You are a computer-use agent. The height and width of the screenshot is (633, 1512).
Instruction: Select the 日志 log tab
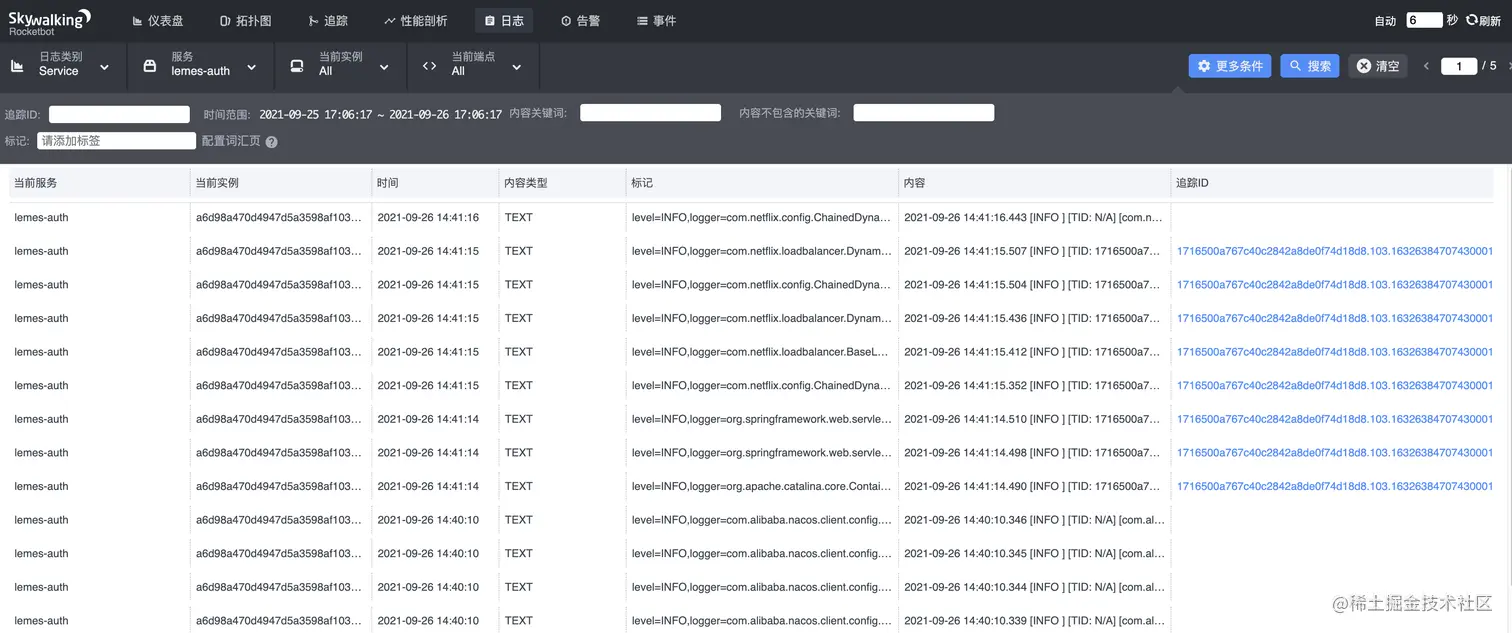(504, 21)
